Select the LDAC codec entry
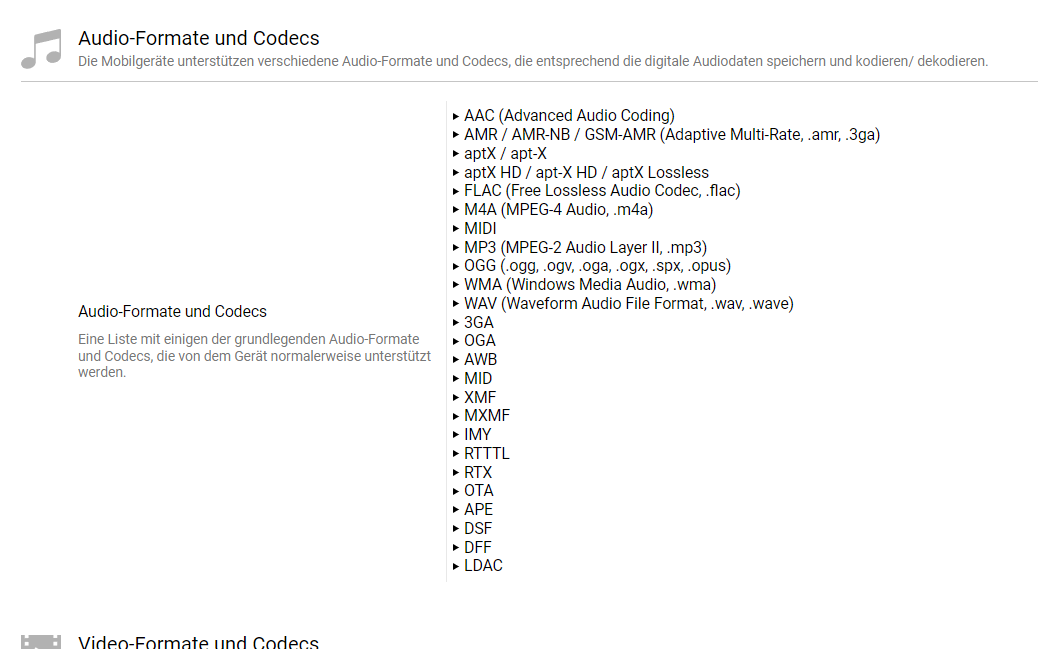The height and width of the screenshot is (649, 1038). coord(483,566)
